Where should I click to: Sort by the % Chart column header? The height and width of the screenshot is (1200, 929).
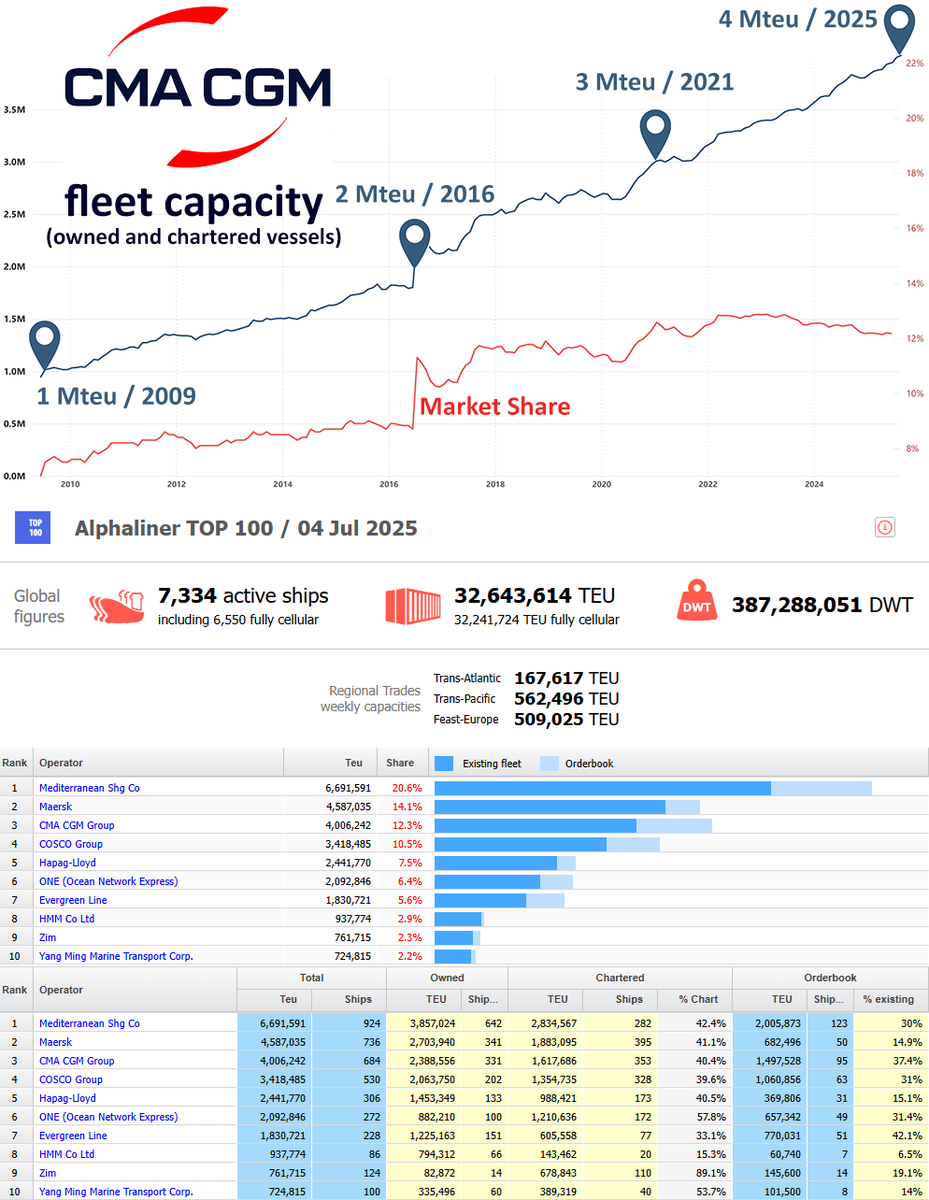point(694,999)
